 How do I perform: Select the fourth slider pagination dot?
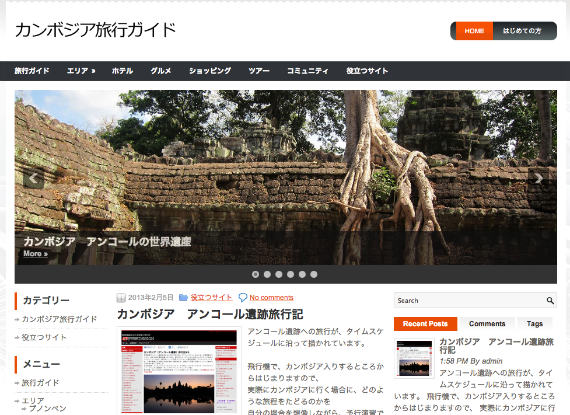click(290, 274)
